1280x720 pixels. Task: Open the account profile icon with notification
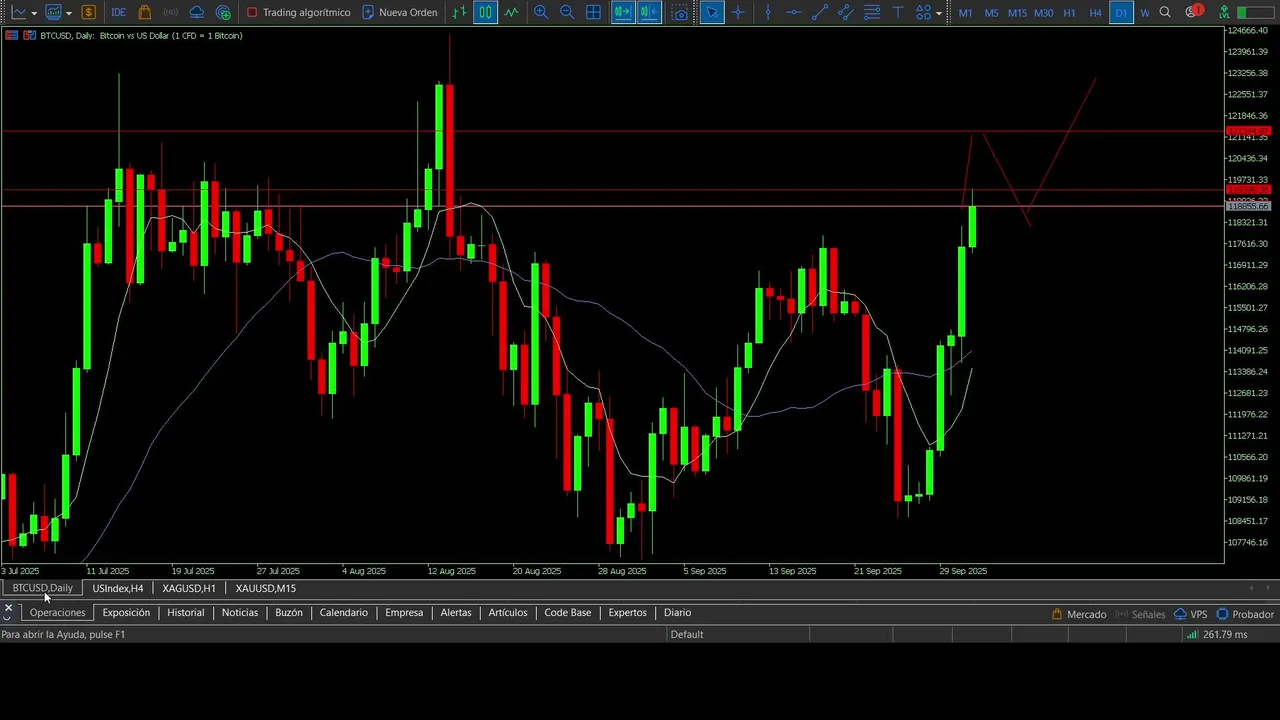pyautogui.click(x=1192, y=12)
